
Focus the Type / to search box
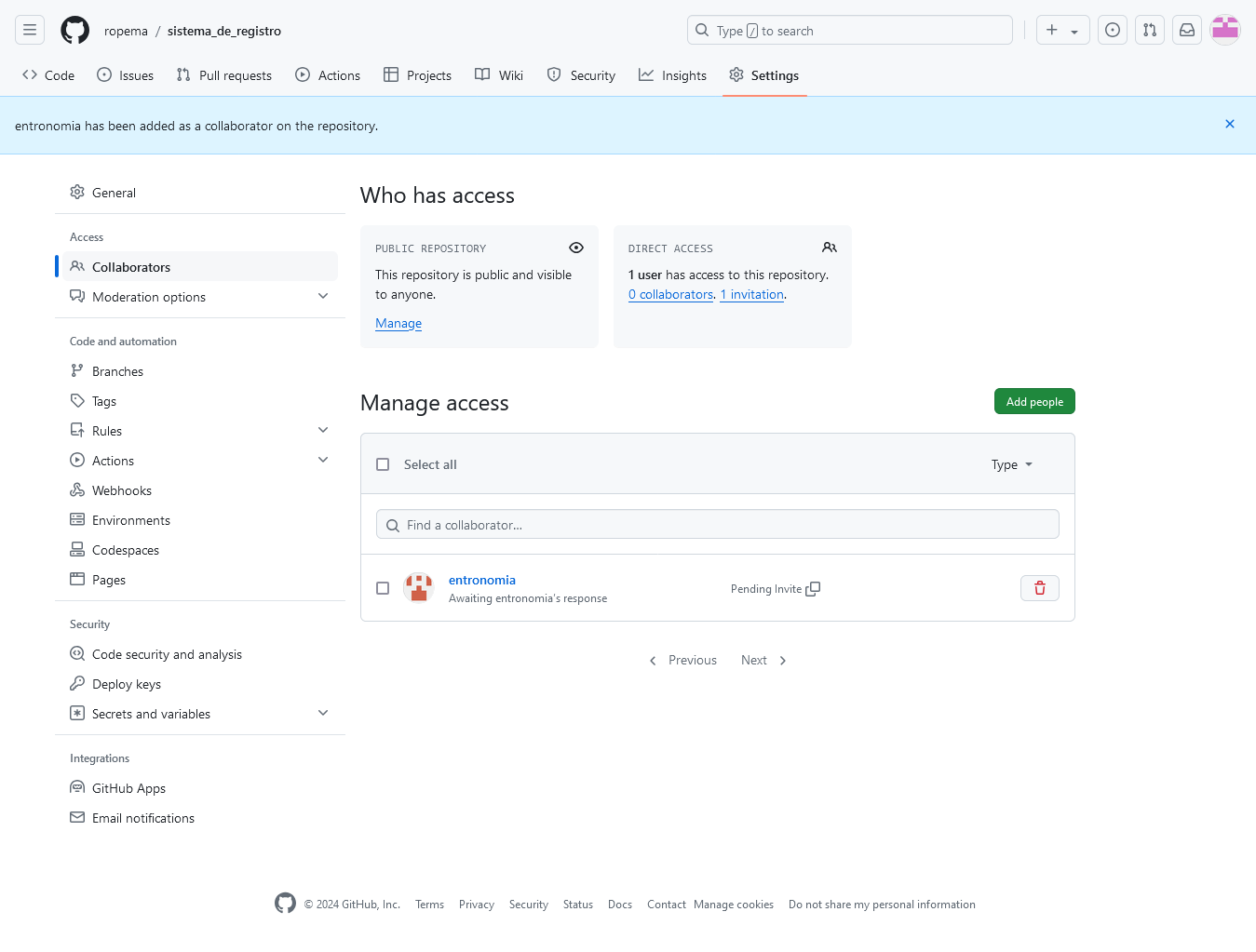click(850, 30)
